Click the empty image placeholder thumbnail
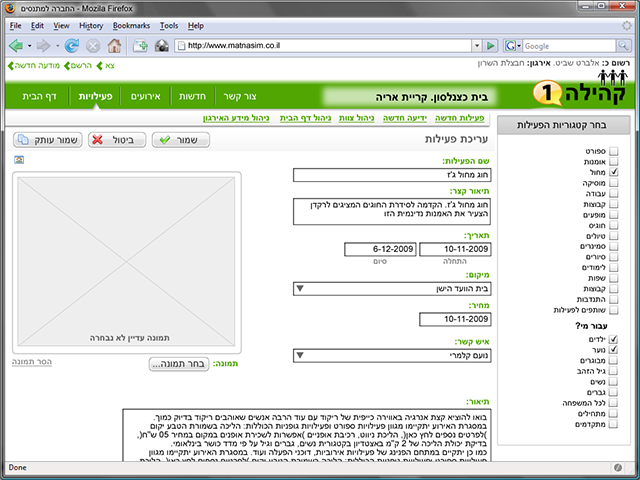This screenshot has width=640, height=480. [127, 262]
